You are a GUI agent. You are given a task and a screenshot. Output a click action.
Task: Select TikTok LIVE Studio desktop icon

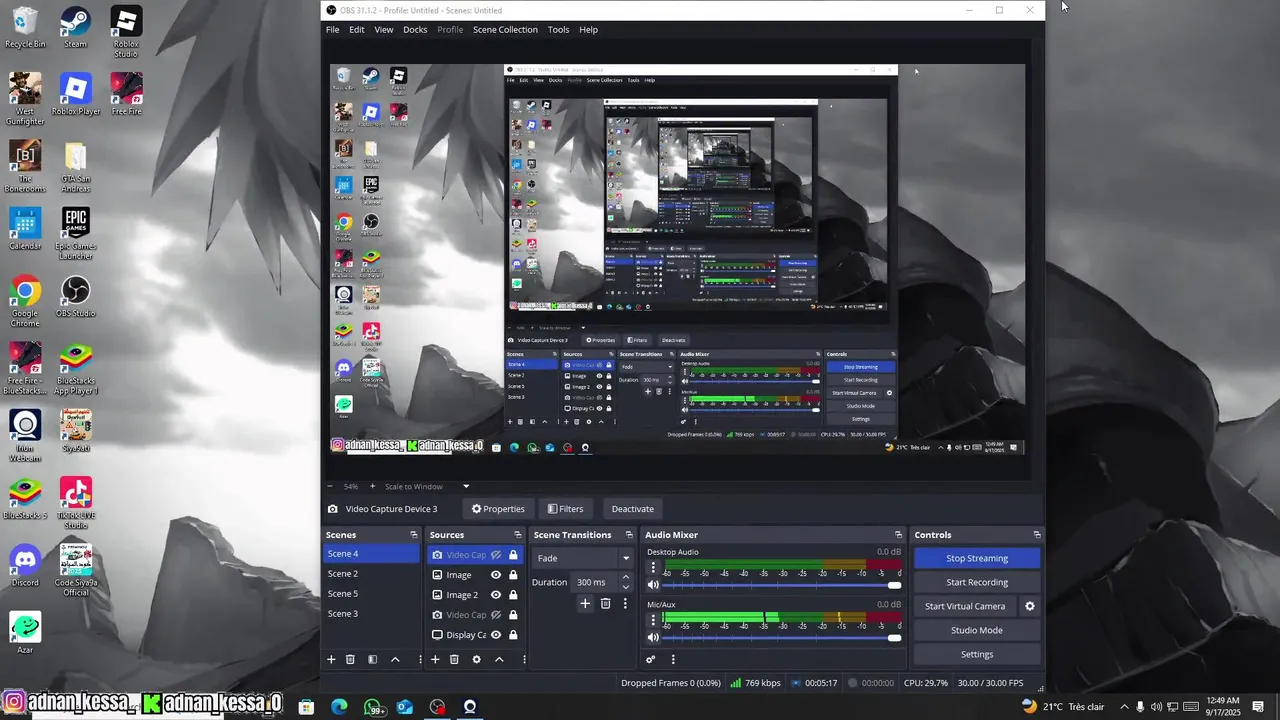[x=76, y=503]
